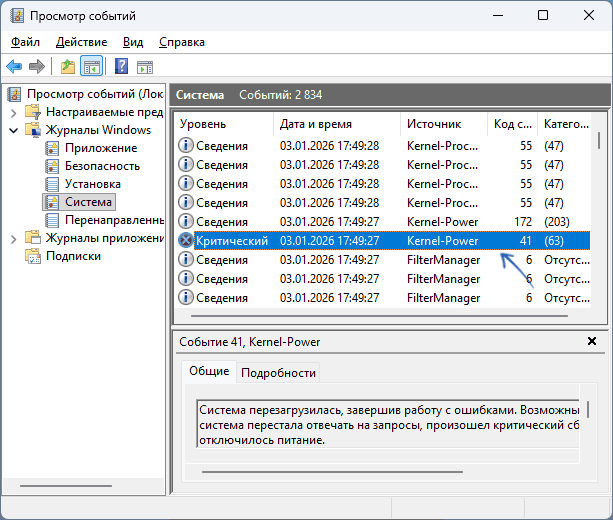
Task: Select Подписки in the console tree
Action: click(x=72, y=256)
